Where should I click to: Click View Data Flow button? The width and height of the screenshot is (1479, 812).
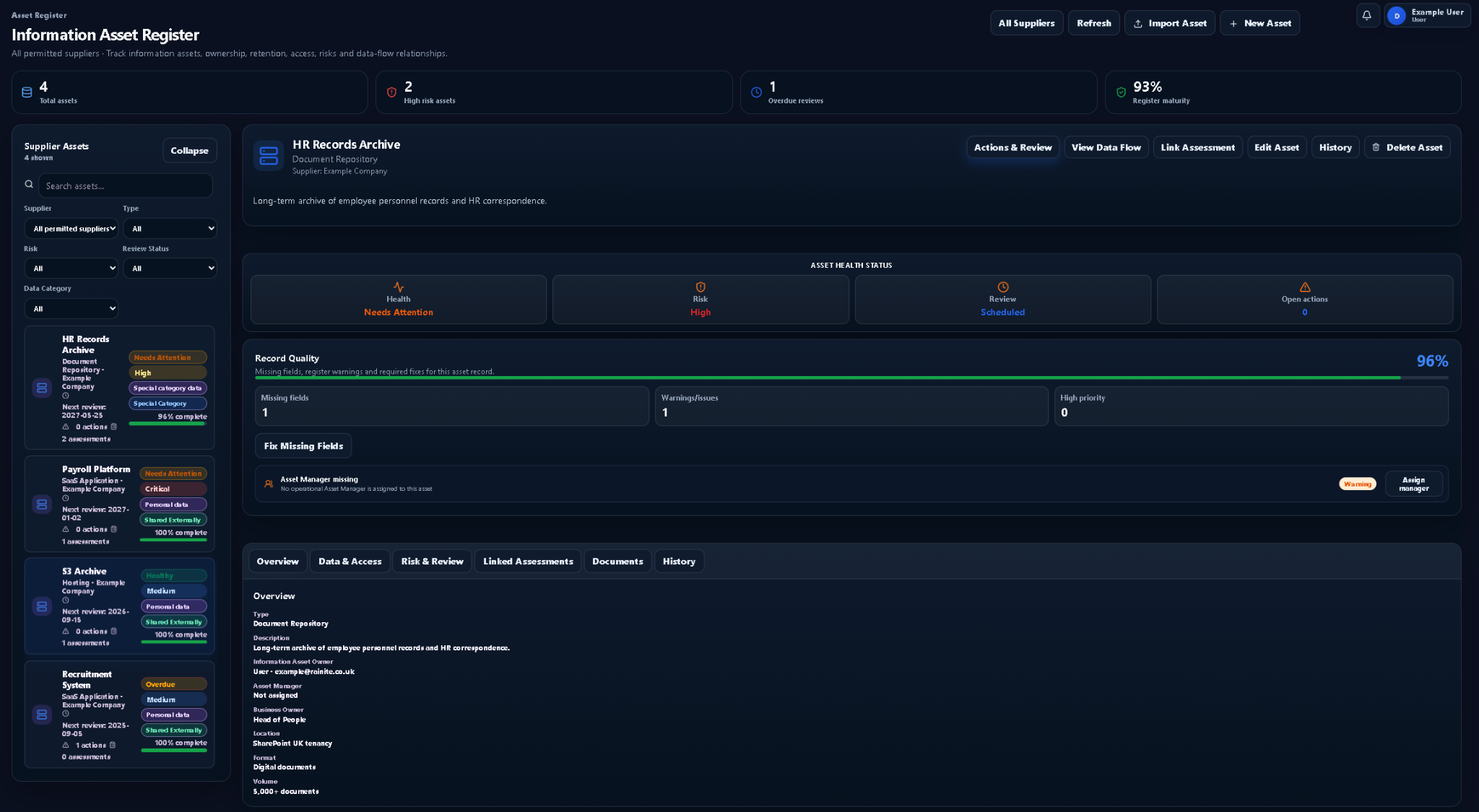(x=1106, y=147)
